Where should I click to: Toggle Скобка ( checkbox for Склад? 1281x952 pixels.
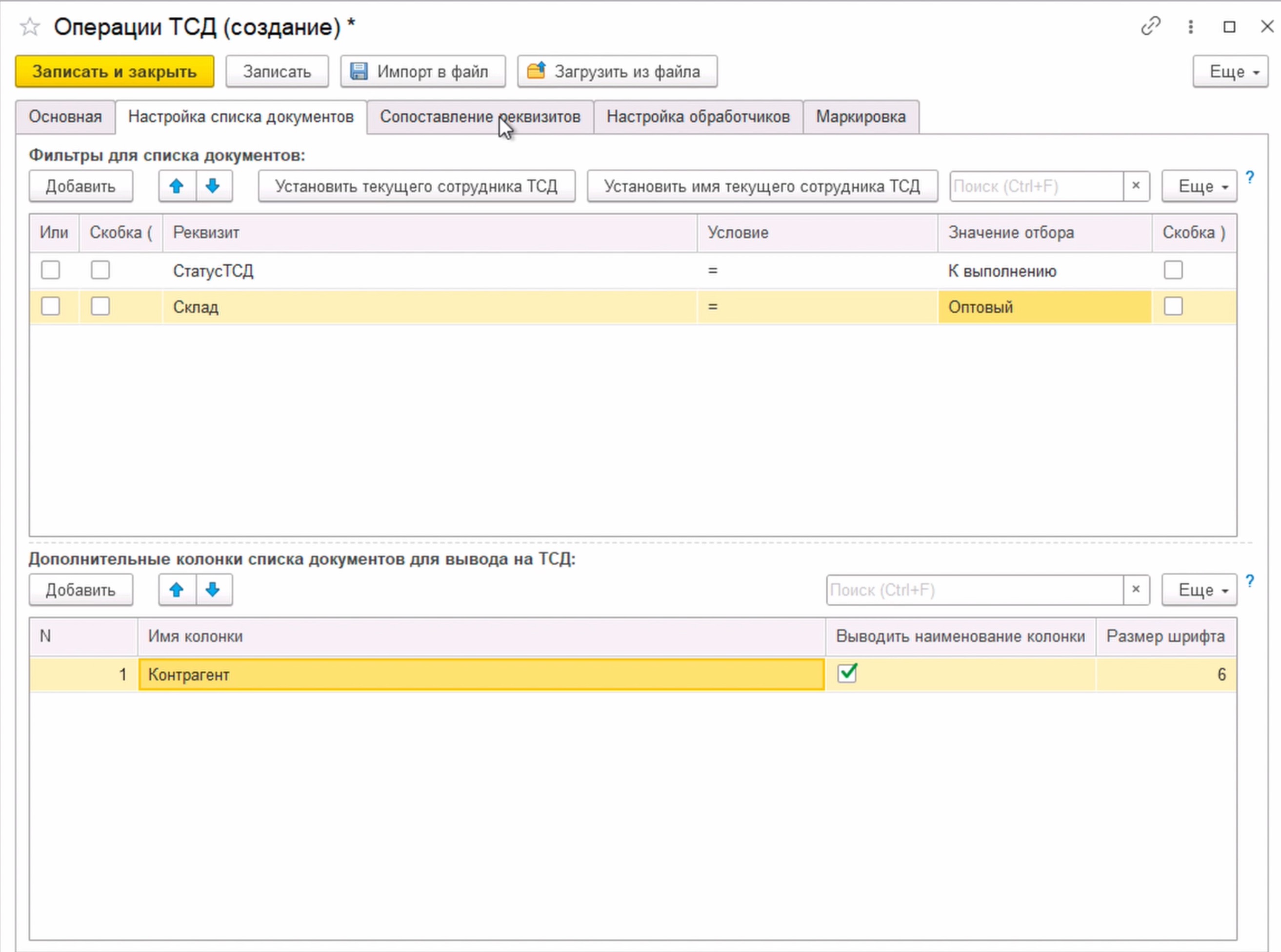[100, 306]
